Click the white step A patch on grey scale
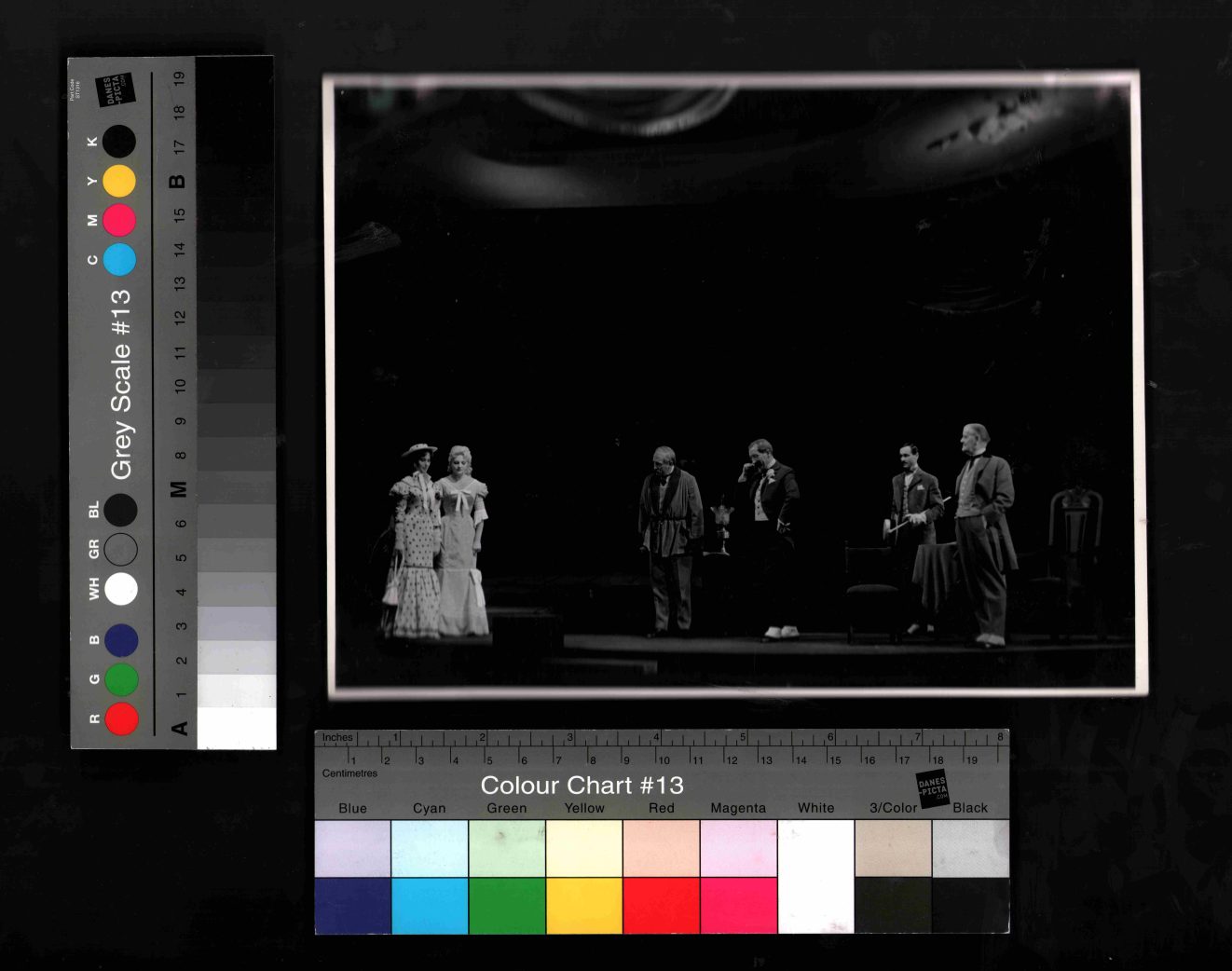 pos(237,728)
